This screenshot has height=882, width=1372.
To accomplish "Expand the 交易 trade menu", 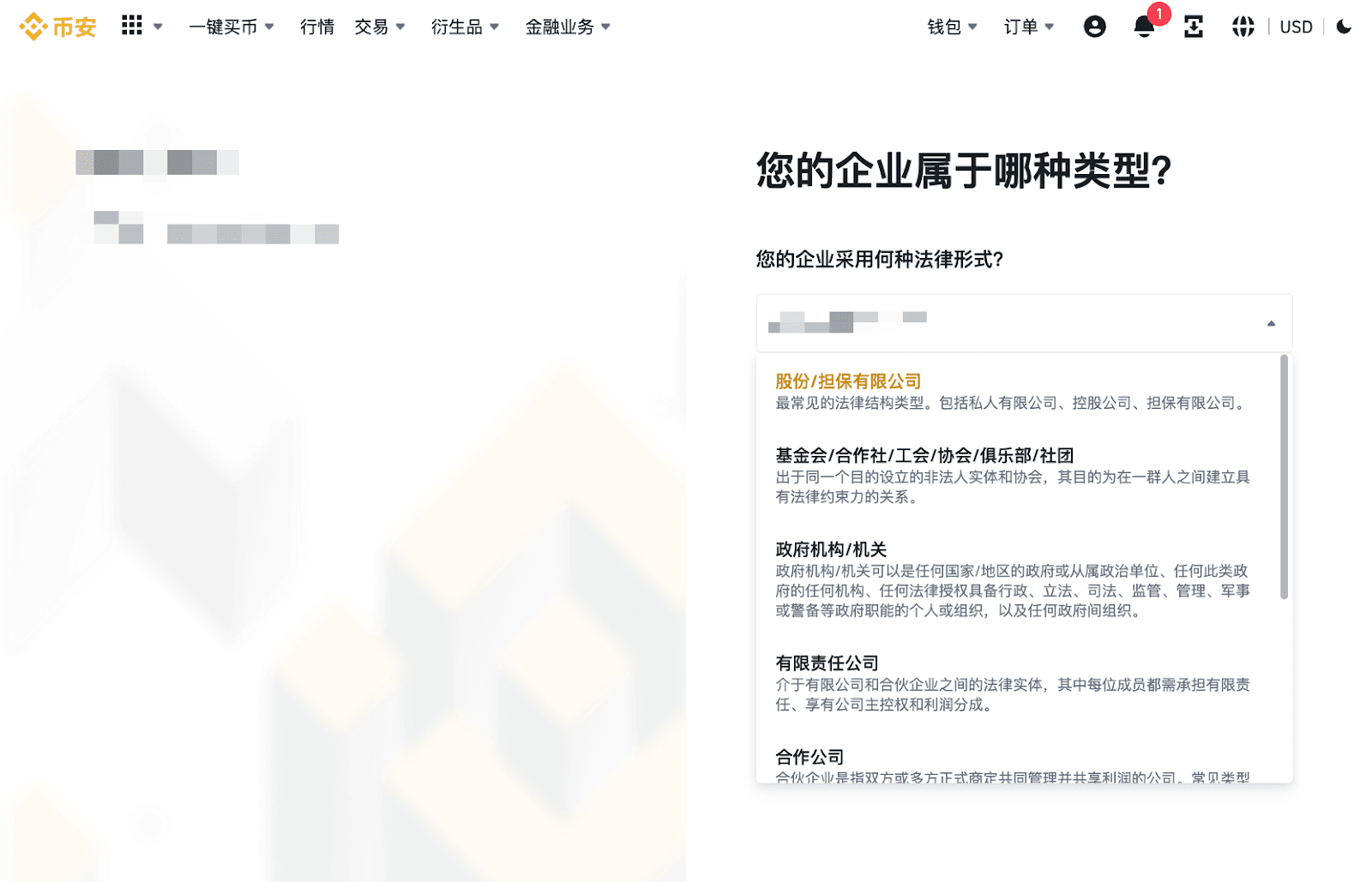I will [x=379, y=27].
